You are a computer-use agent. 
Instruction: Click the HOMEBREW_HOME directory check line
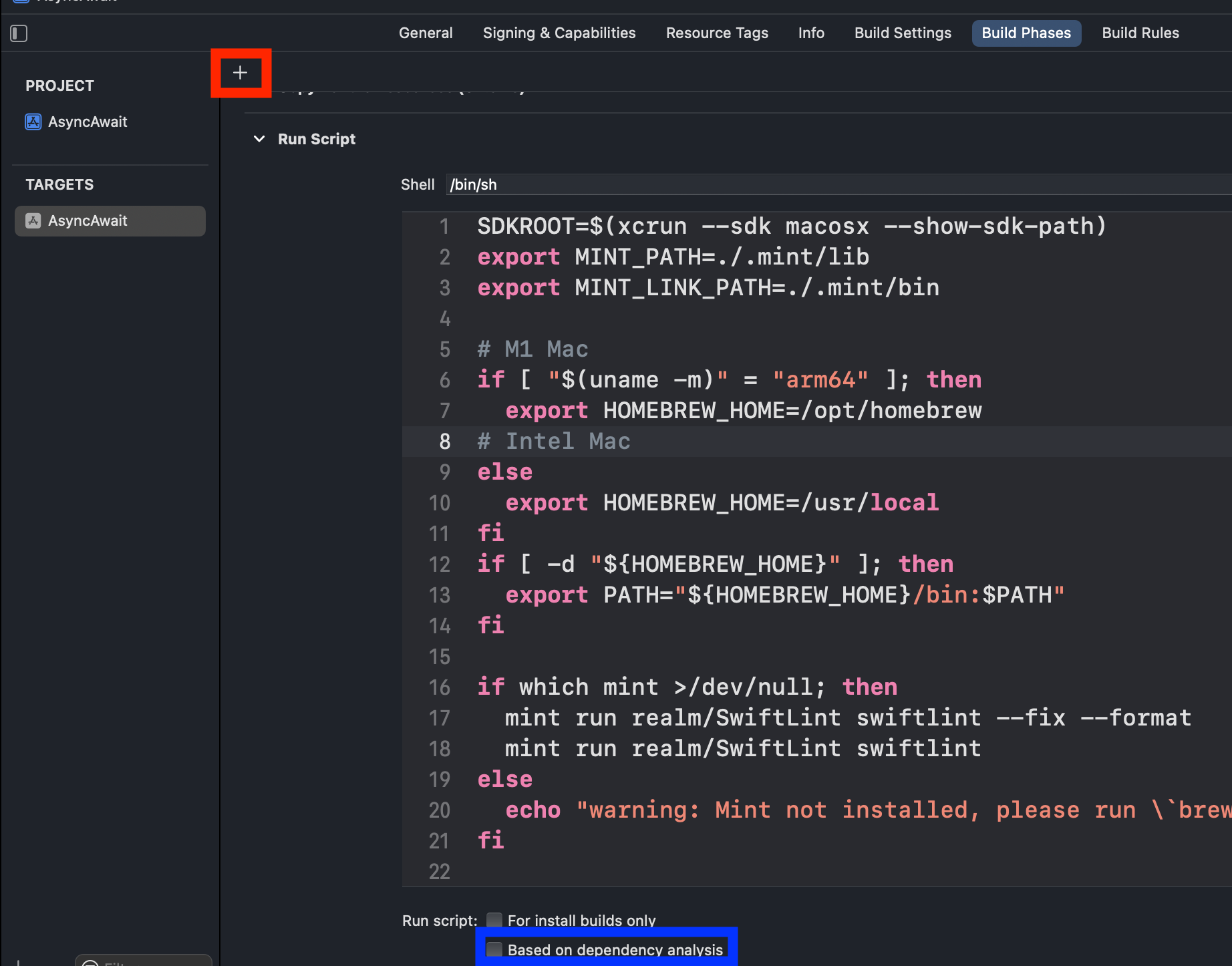[716, 565]
